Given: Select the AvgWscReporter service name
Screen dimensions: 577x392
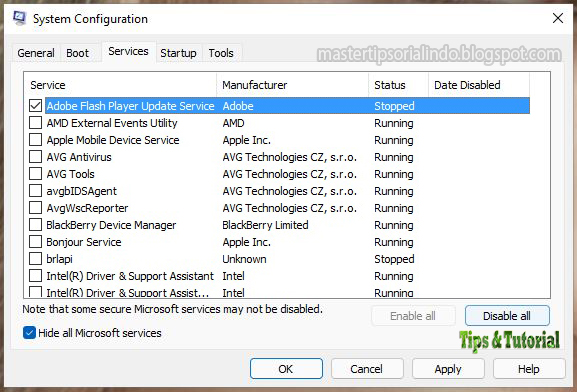Looking at the screenshot, I should tap(87, 208).
